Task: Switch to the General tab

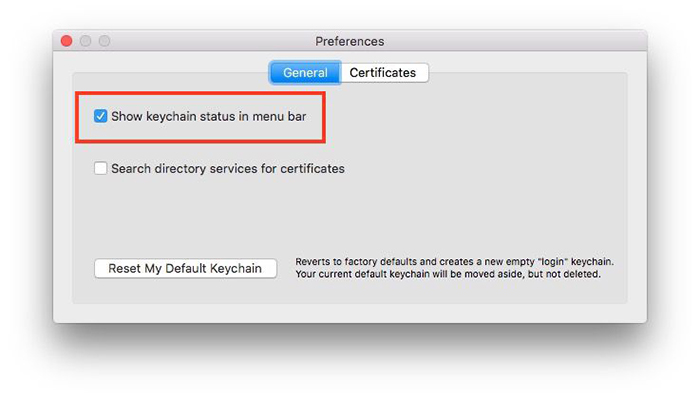Action: pos(305,72)
